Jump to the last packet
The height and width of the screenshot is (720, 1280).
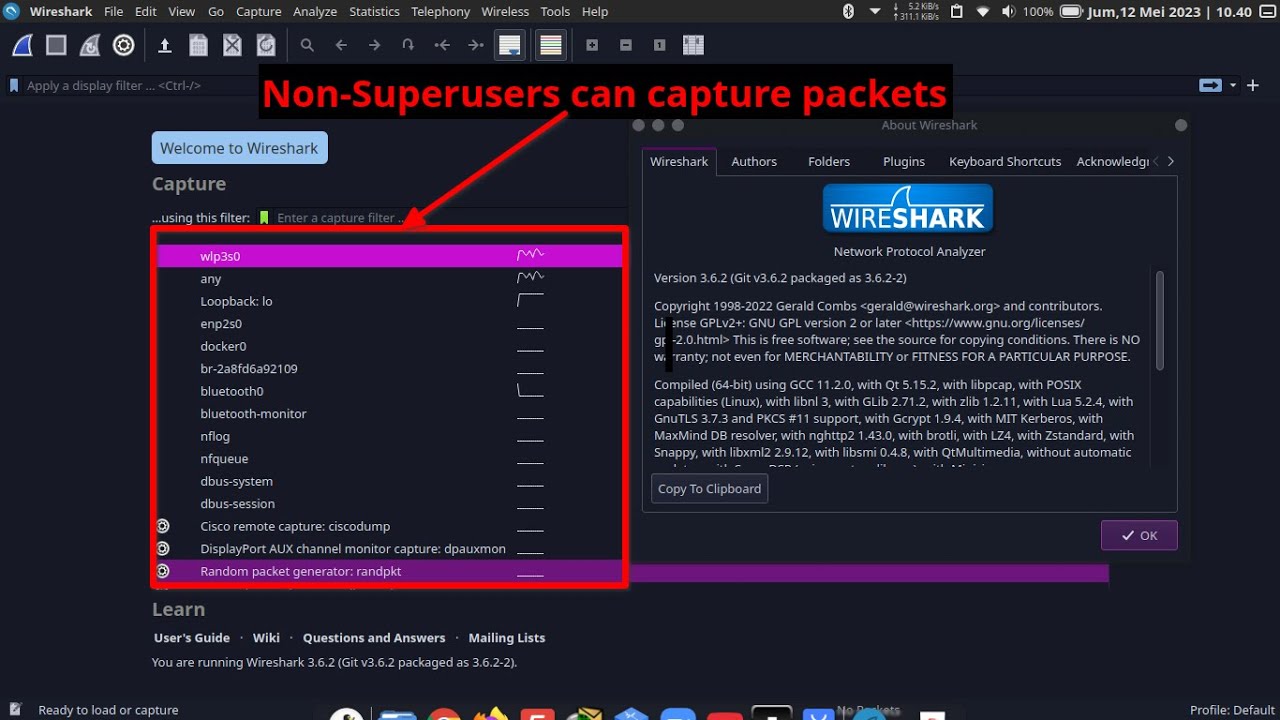pos(476,45)
